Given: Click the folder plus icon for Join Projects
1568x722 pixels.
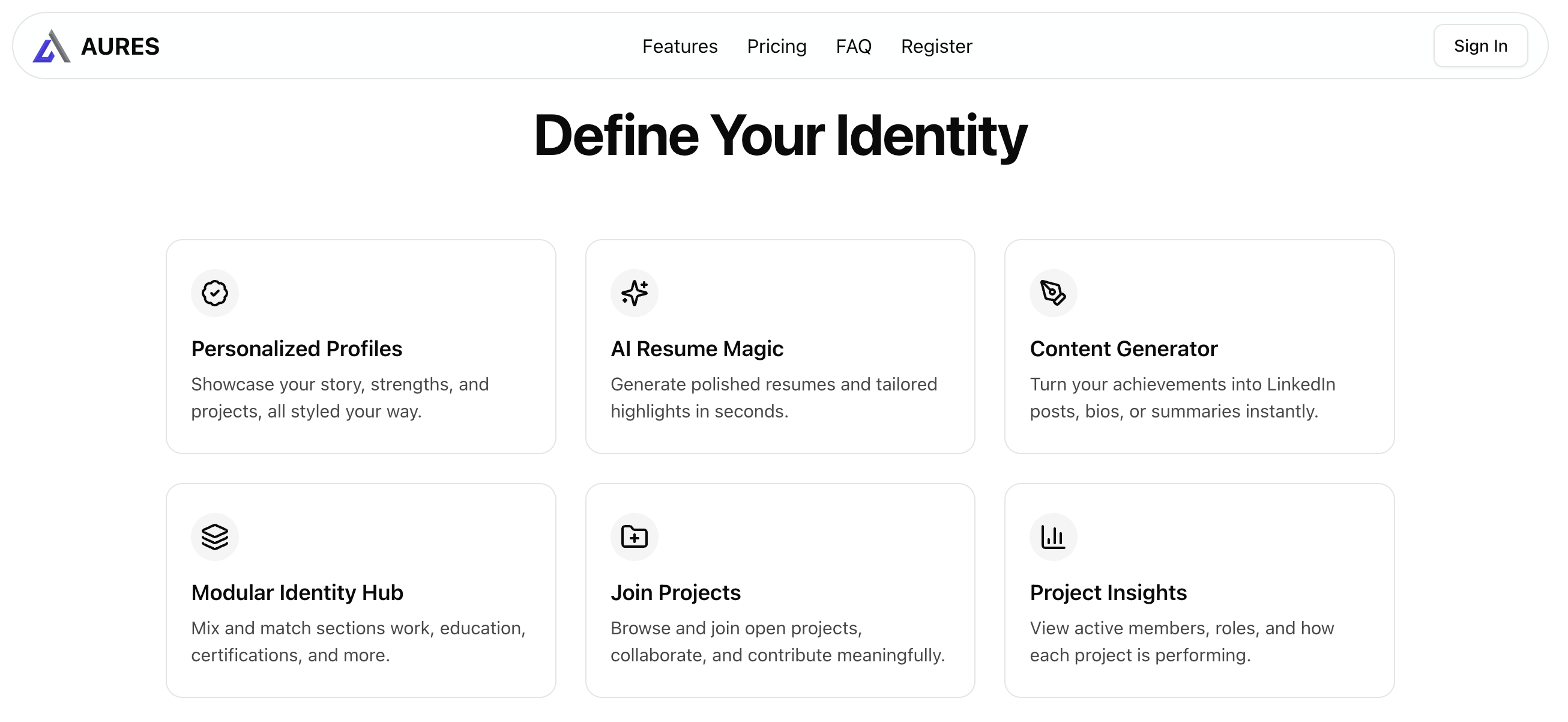Looking at the screenshot, I should coord(635,537).
